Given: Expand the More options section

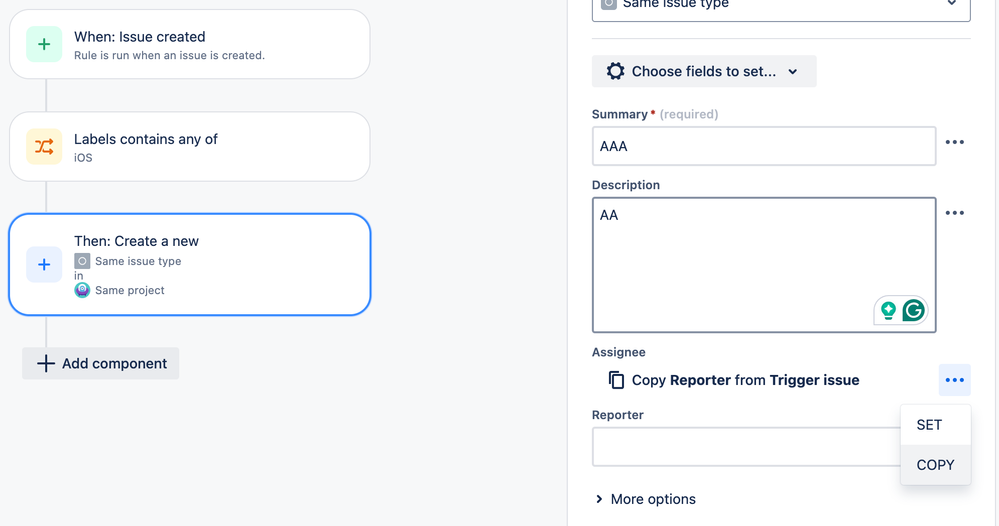Looking at the screenshot, I should click(x=645, y=499).
